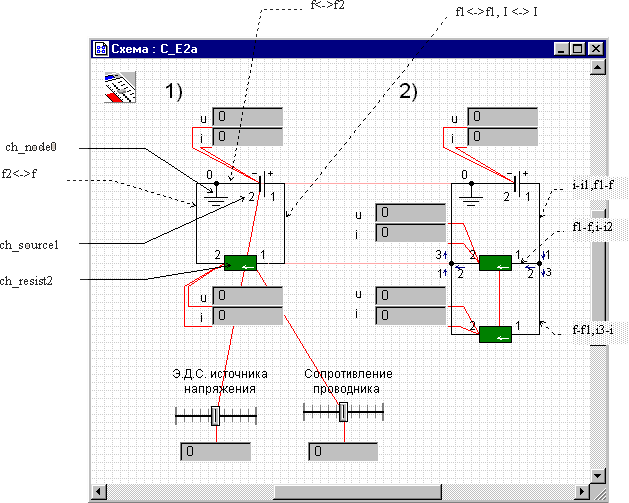Click the window resize grip corner
629x503 pixels.
tap(599, 492)
